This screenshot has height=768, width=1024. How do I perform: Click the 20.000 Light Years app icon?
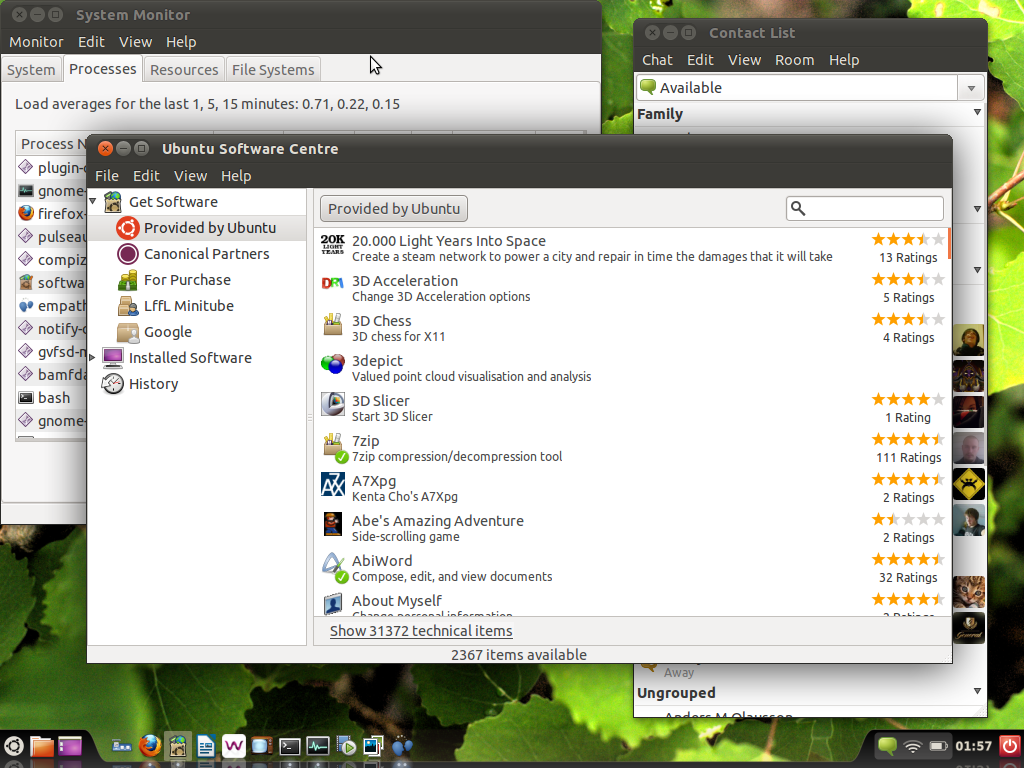[332, 245]
